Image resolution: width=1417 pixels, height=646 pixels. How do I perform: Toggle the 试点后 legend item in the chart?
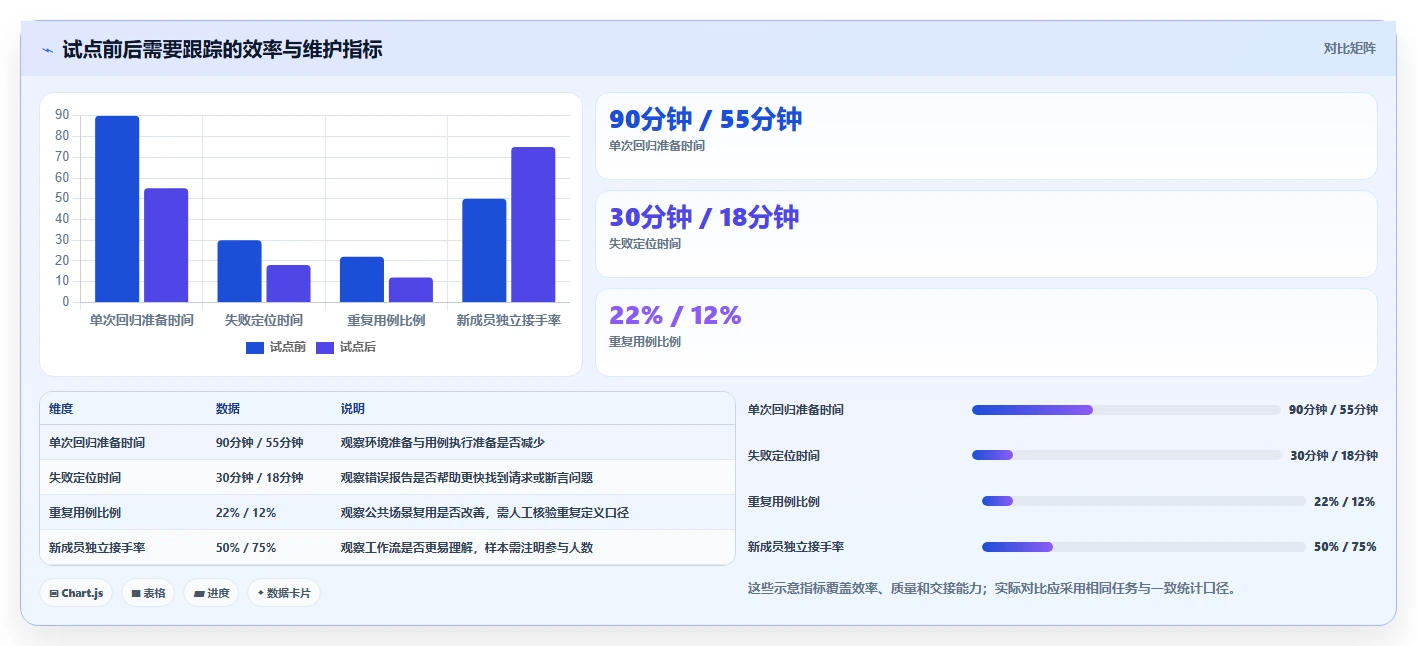pos(346,347)
